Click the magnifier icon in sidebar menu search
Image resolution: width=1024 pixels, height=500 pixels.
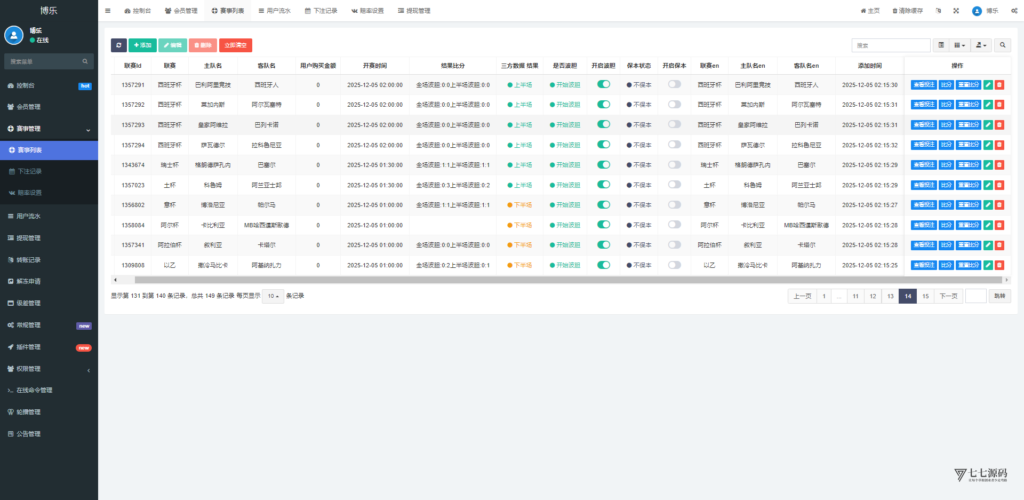pos(85,61)
